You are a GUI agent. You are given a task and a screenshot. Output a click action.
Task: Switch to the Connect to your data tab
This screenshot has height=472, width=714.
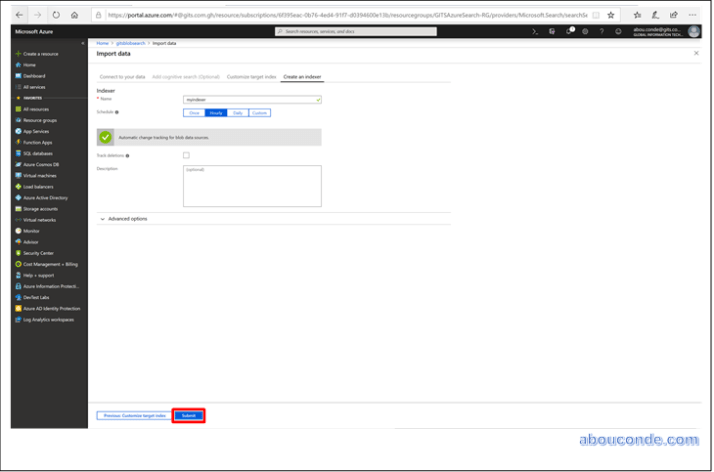121,77
